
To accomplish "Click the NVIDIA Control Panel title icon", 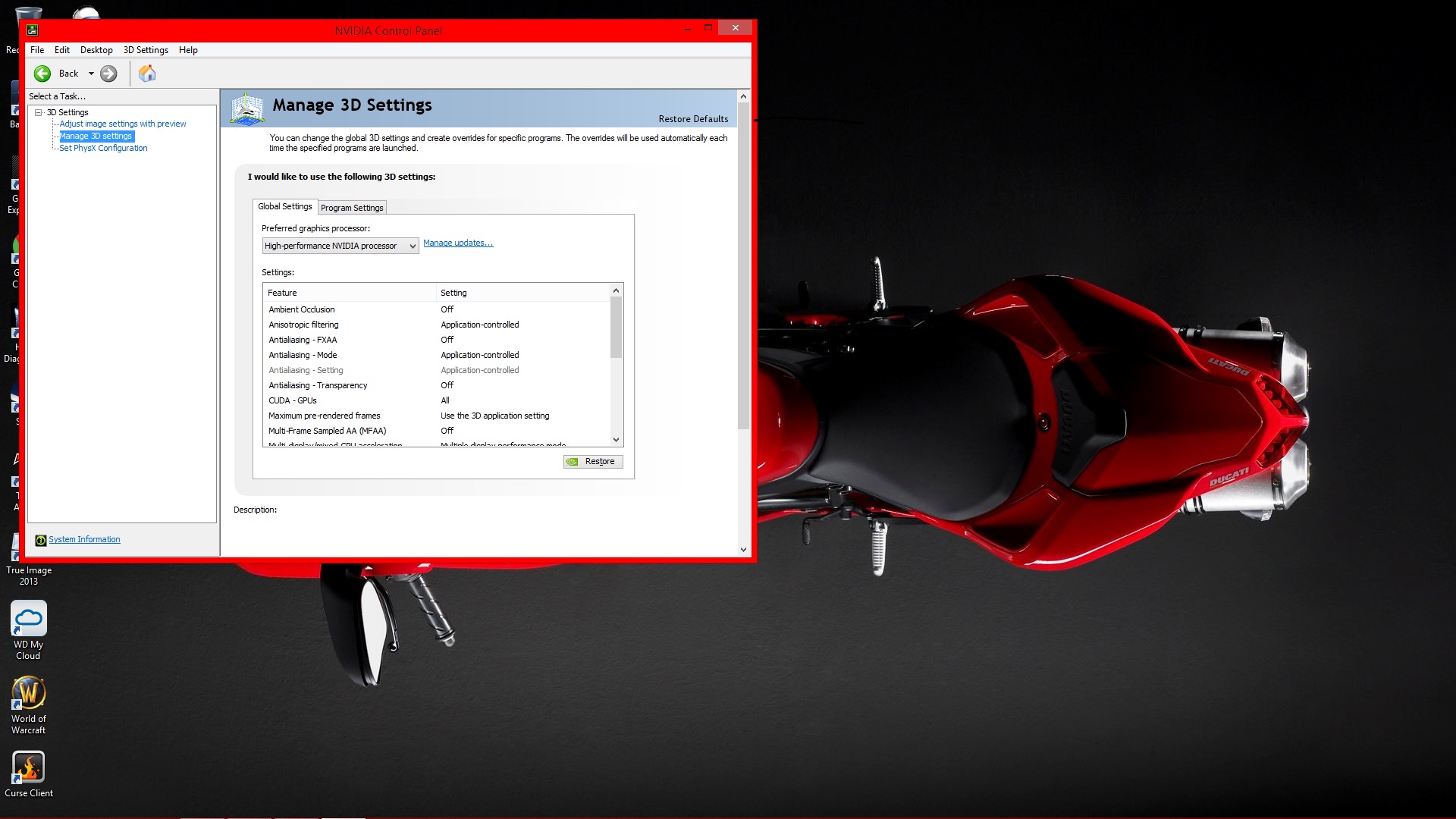I will 32,30.
